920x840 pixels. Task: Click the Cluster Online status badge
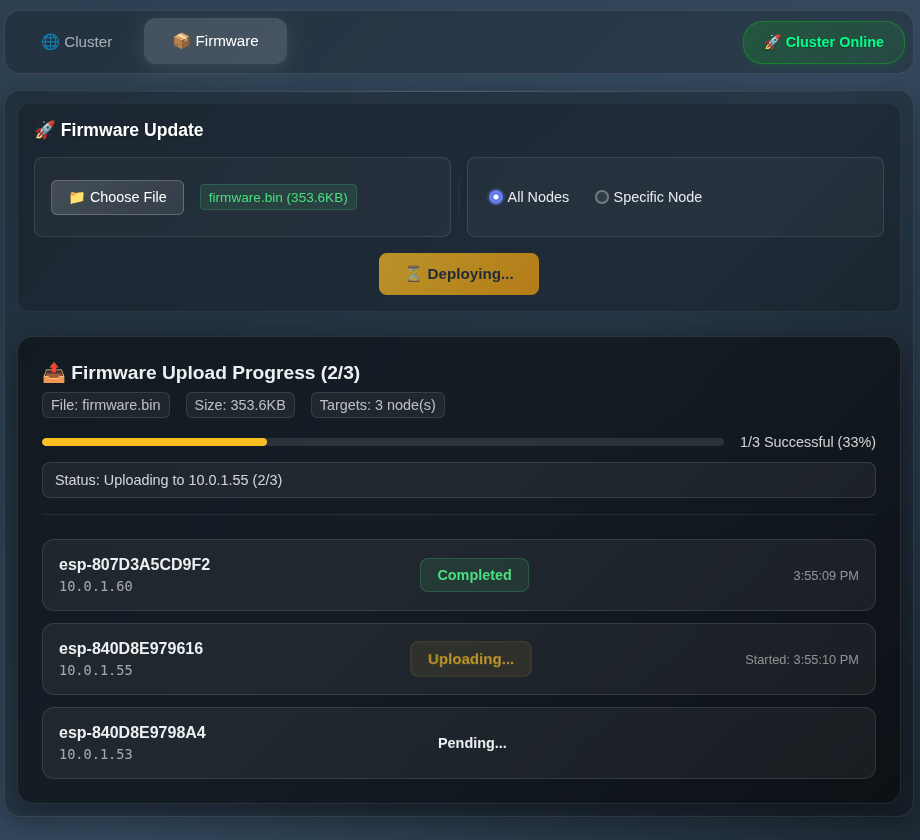pos(824,42)
